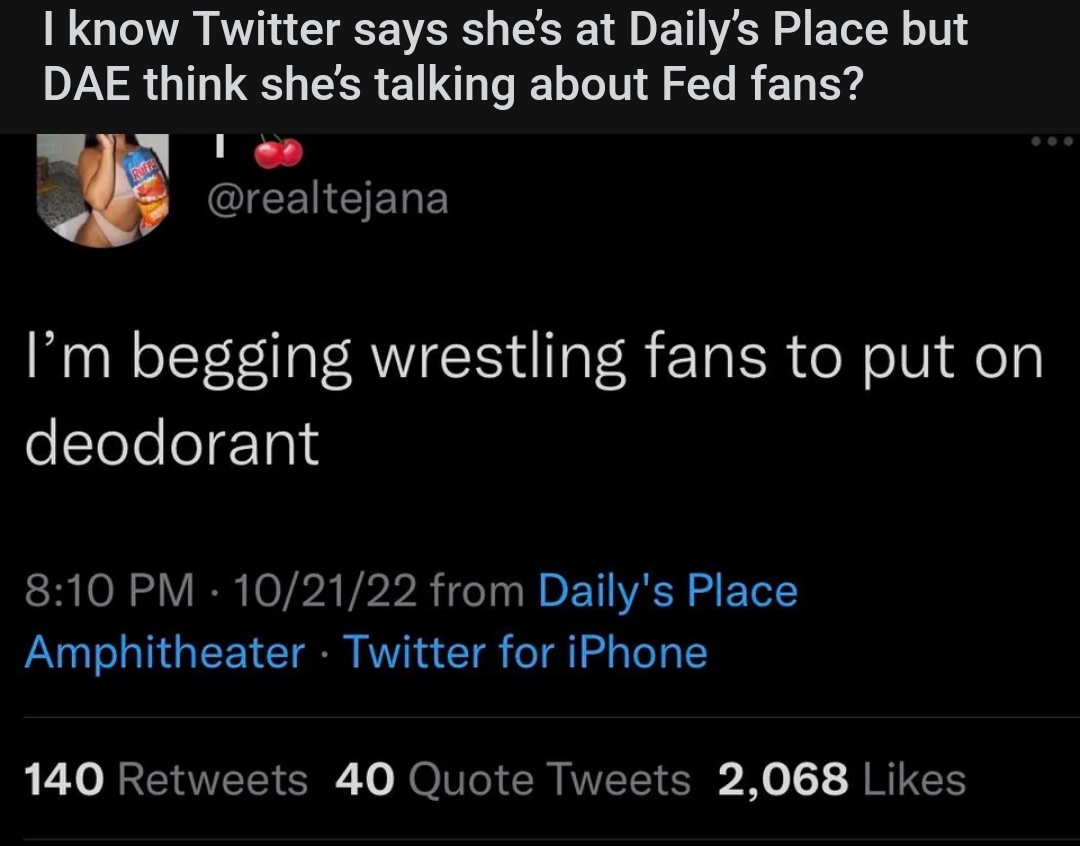
Task: Open the tweet author's profile picture
Action: point(103,189)
